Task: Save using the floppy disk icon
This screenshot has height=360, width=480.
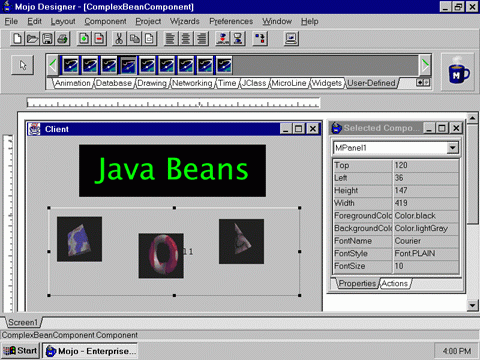Action: pyautogui.click(x=47, y=39)
